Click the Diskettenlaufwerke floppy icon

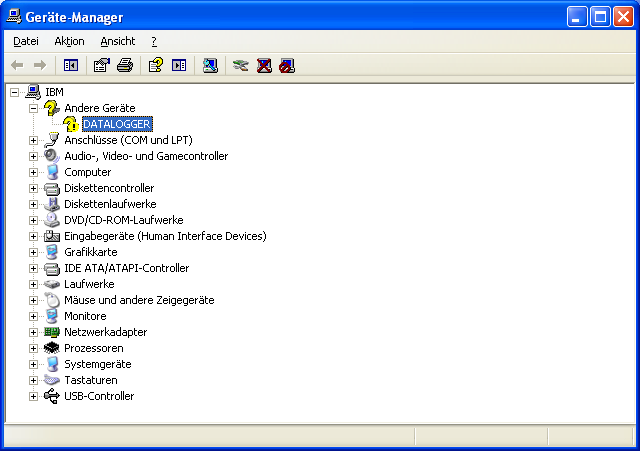coord(51,204)
